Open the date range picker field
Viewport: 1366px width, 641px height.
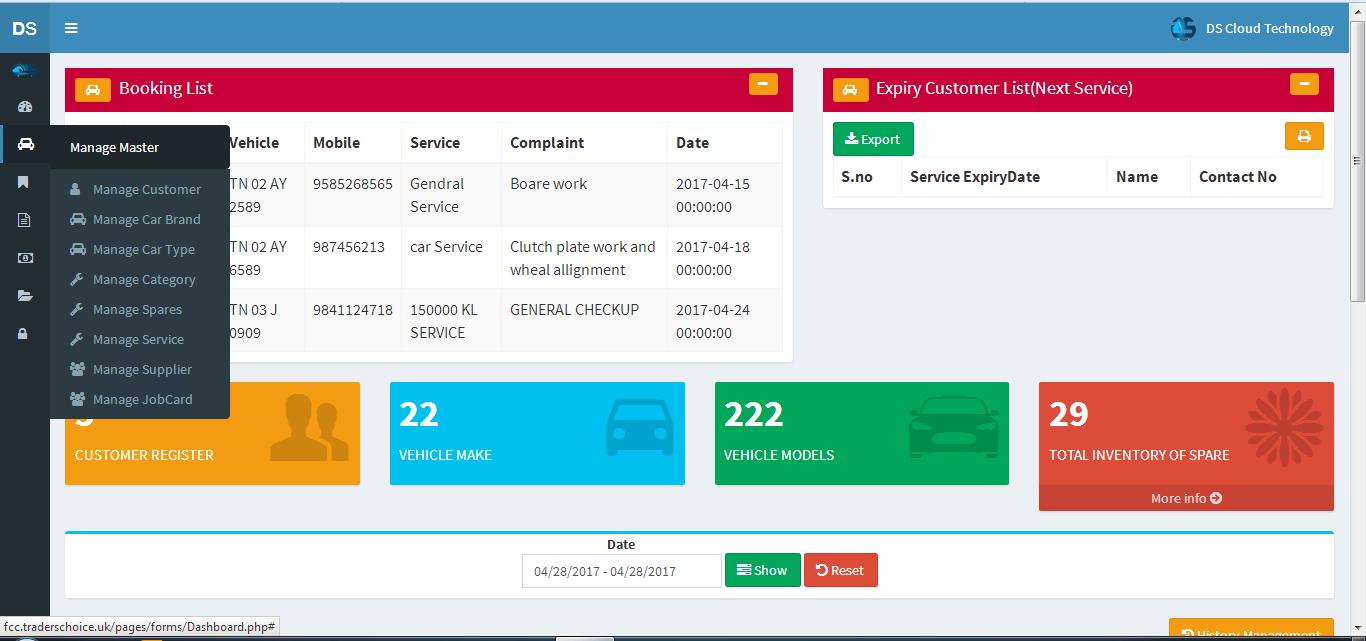point(621,570)
